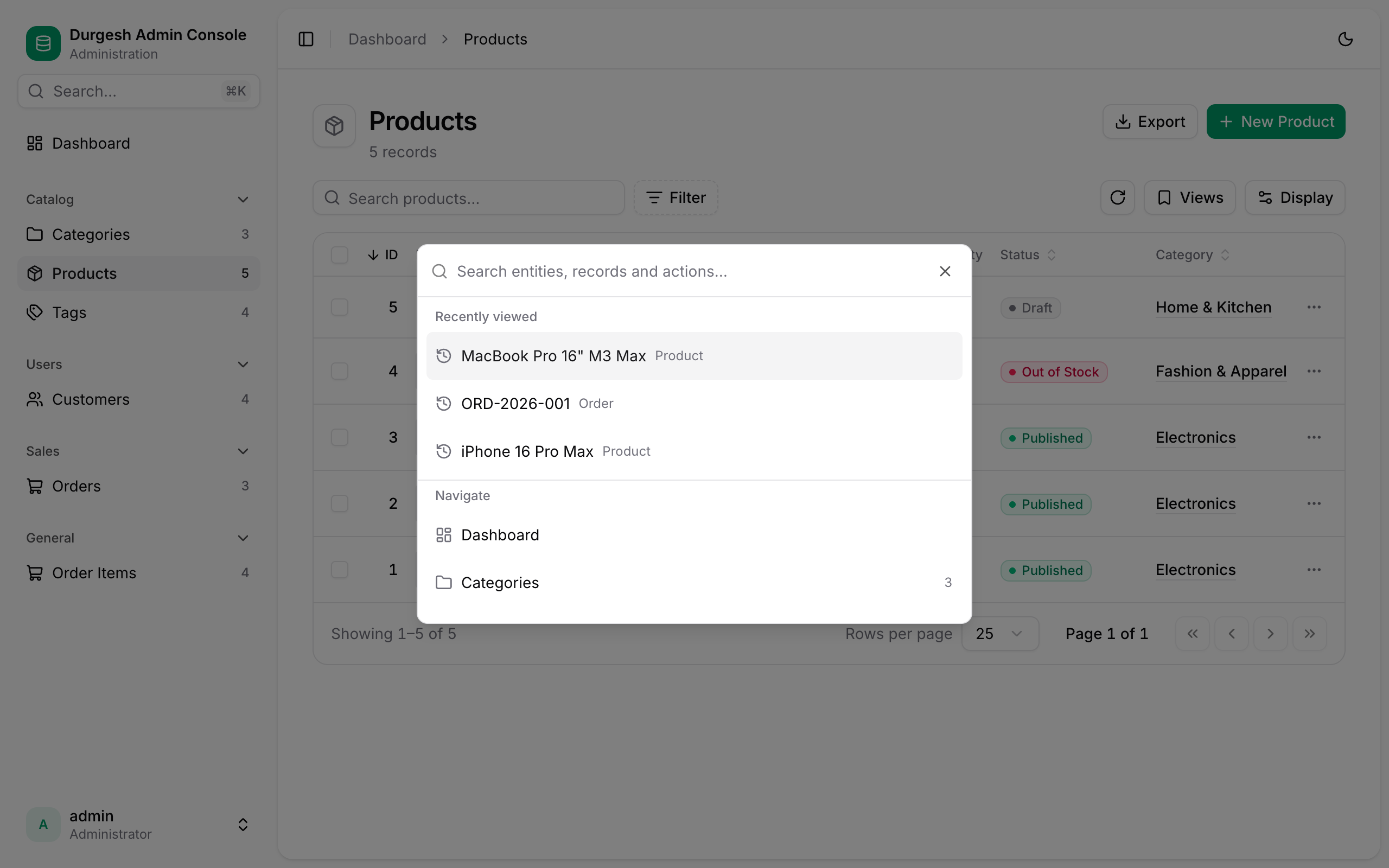The height and width of the screenshot is (868, 1389).
Task: Click the New Product button
Action: coord(1276,121)
